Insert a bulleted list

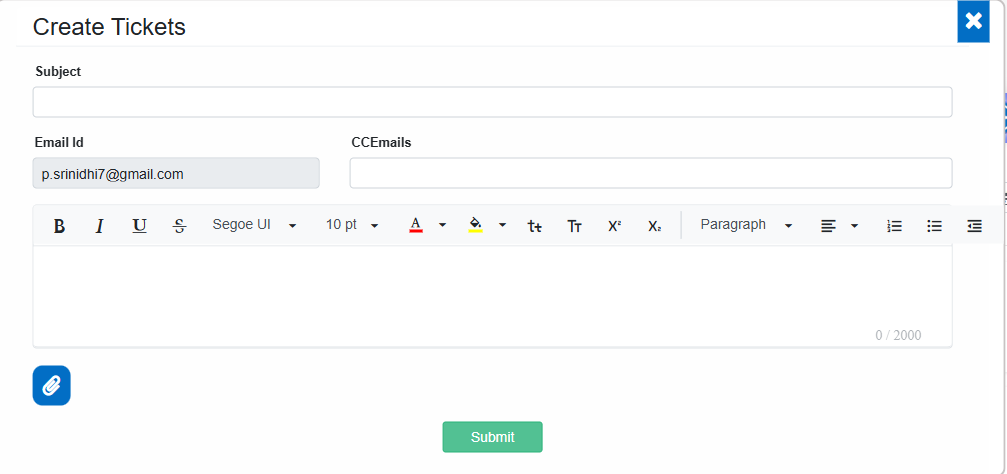(935, 226)
